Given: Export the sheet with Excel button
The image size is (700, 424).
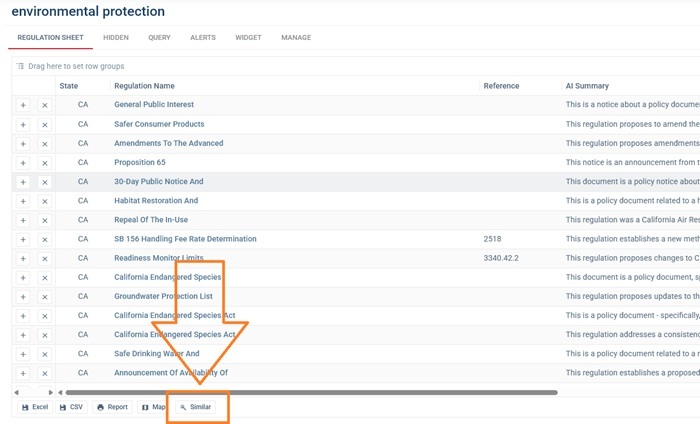Looking at the screenshot, I should tap(34, 407).
